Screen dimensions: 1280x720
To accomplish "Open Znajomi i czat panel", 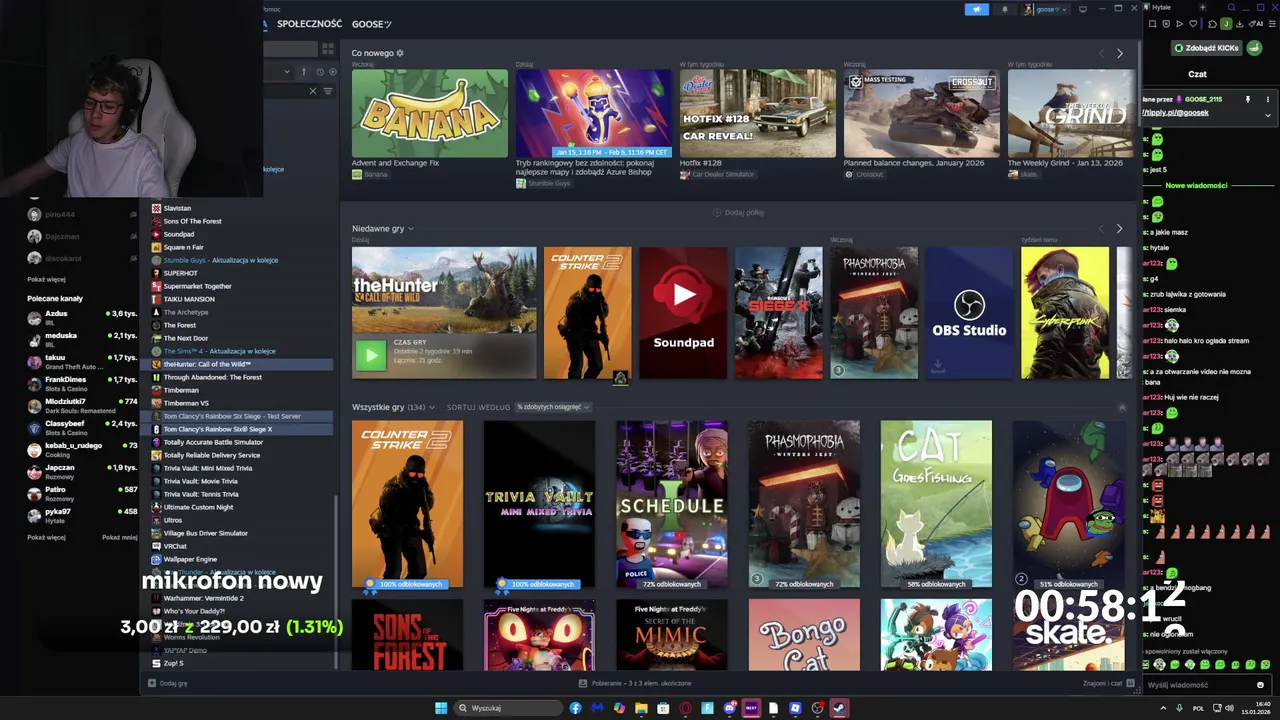I will pyautogui.click(x=1109, y=683).
